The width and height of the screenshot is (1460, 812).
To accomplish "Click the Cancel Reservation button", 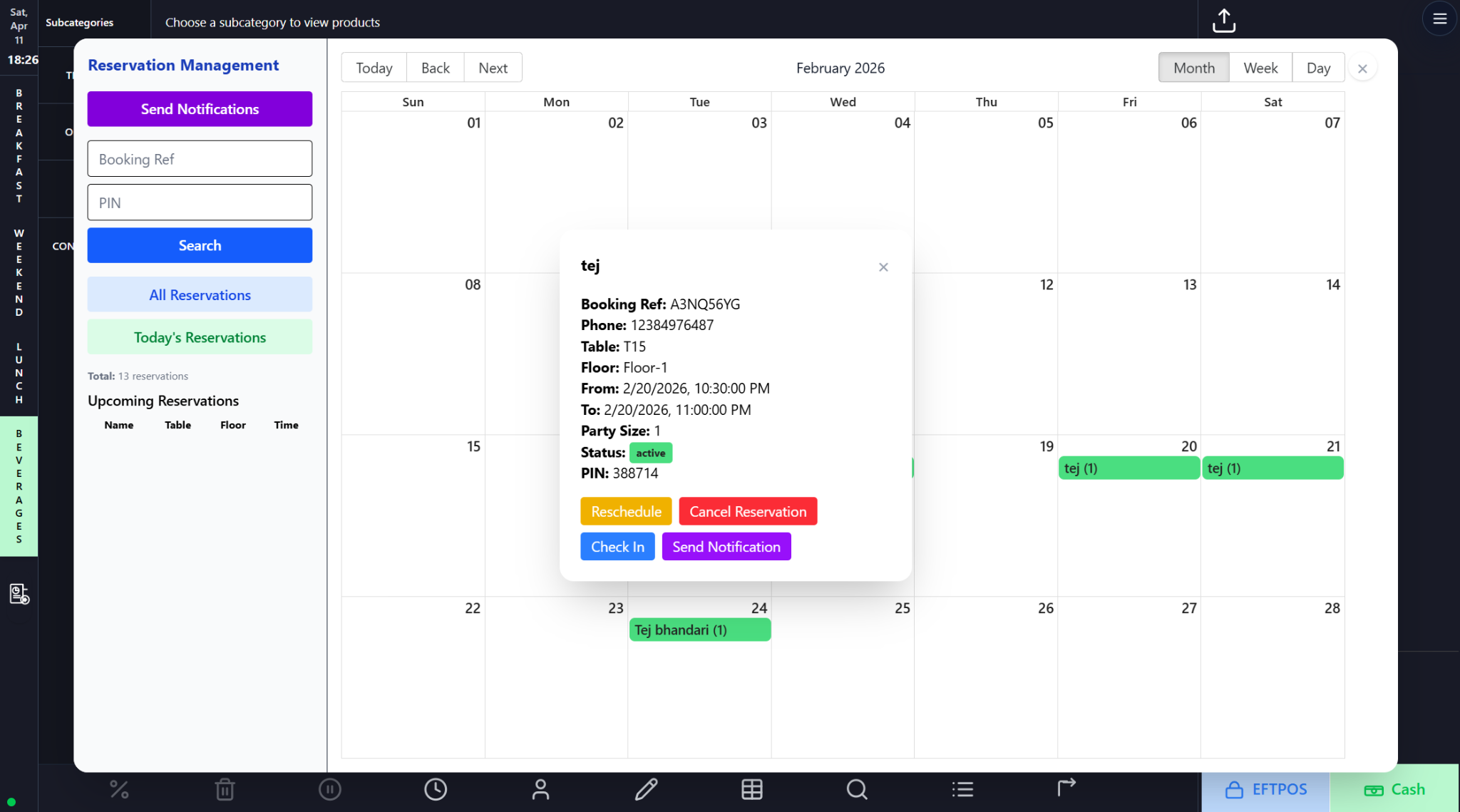I will coord(748,511).
